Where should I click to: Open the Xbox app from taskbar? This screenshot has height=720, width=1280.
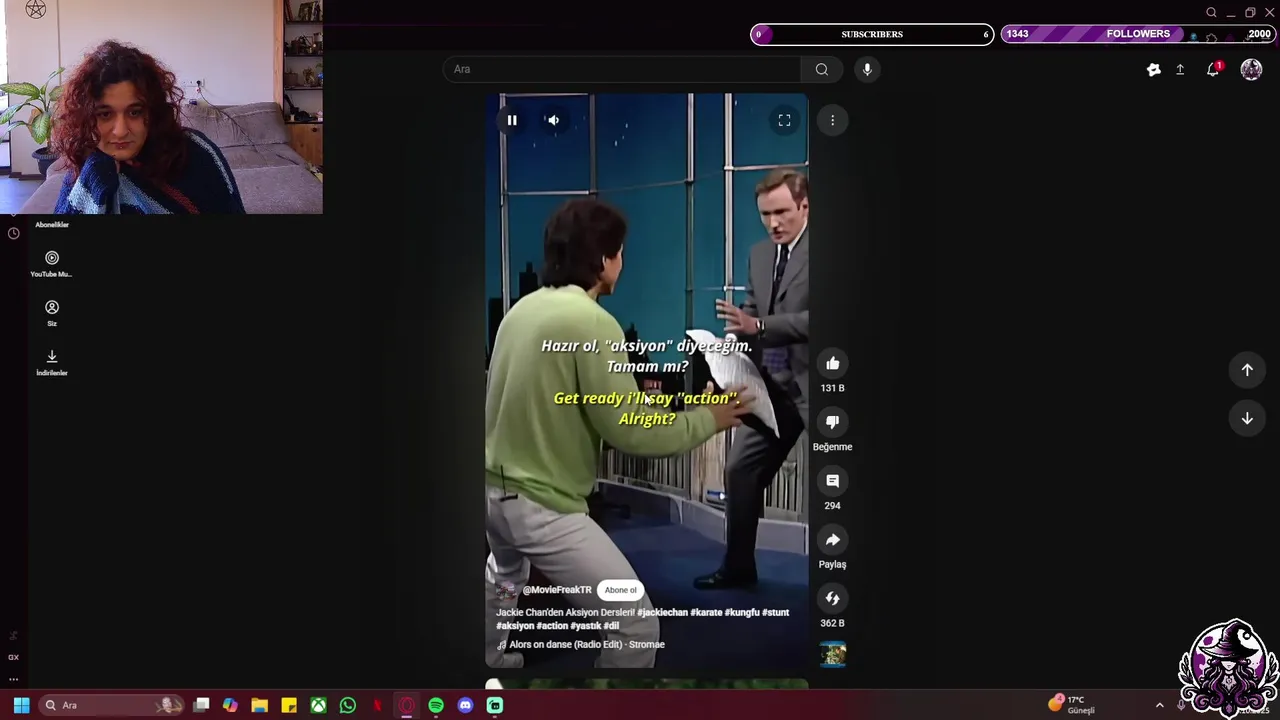tap(318, 705)
